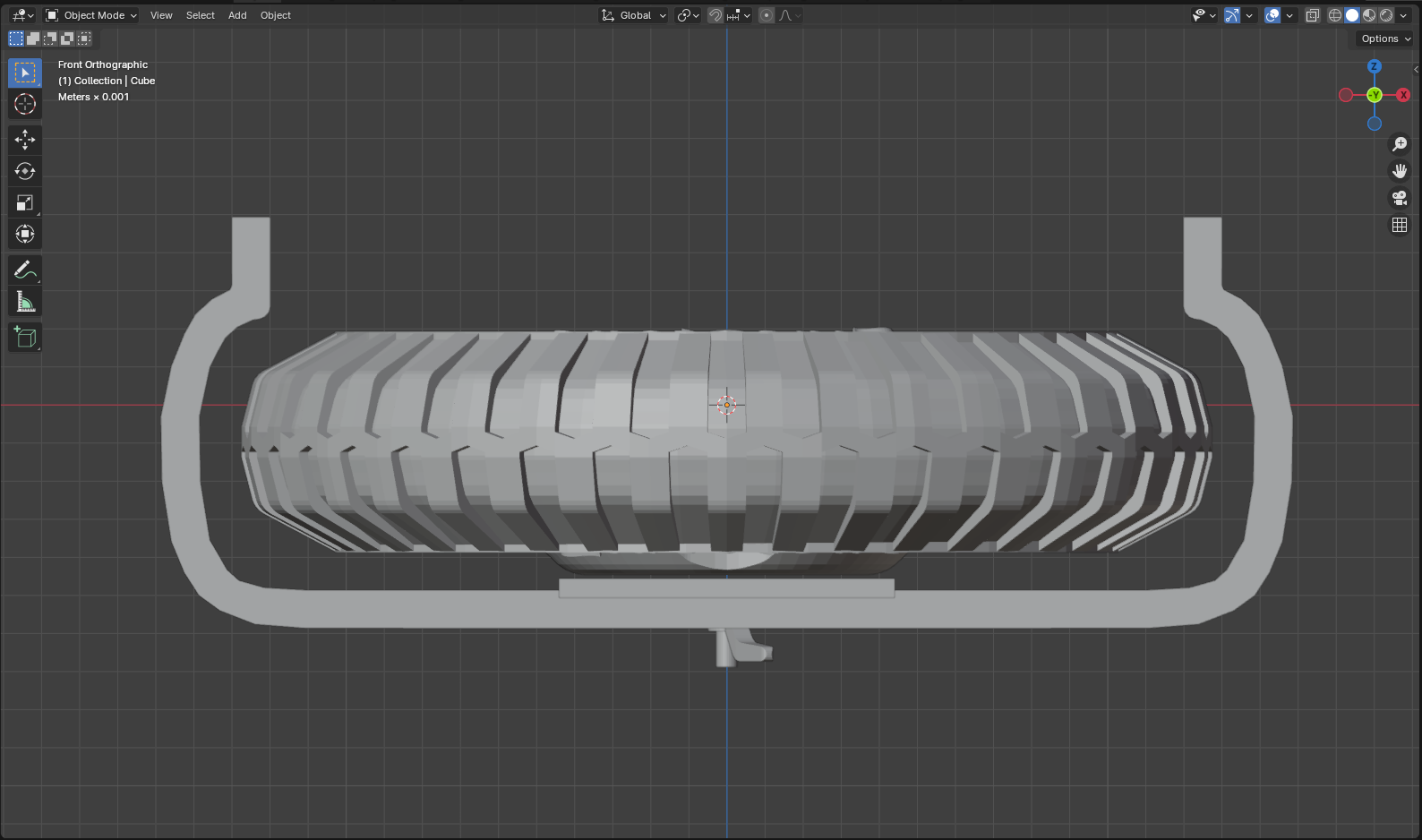Select the Cursor tool in the toolbar
Viewport: 1422px width, 840px height.
[x=25, y=104]
